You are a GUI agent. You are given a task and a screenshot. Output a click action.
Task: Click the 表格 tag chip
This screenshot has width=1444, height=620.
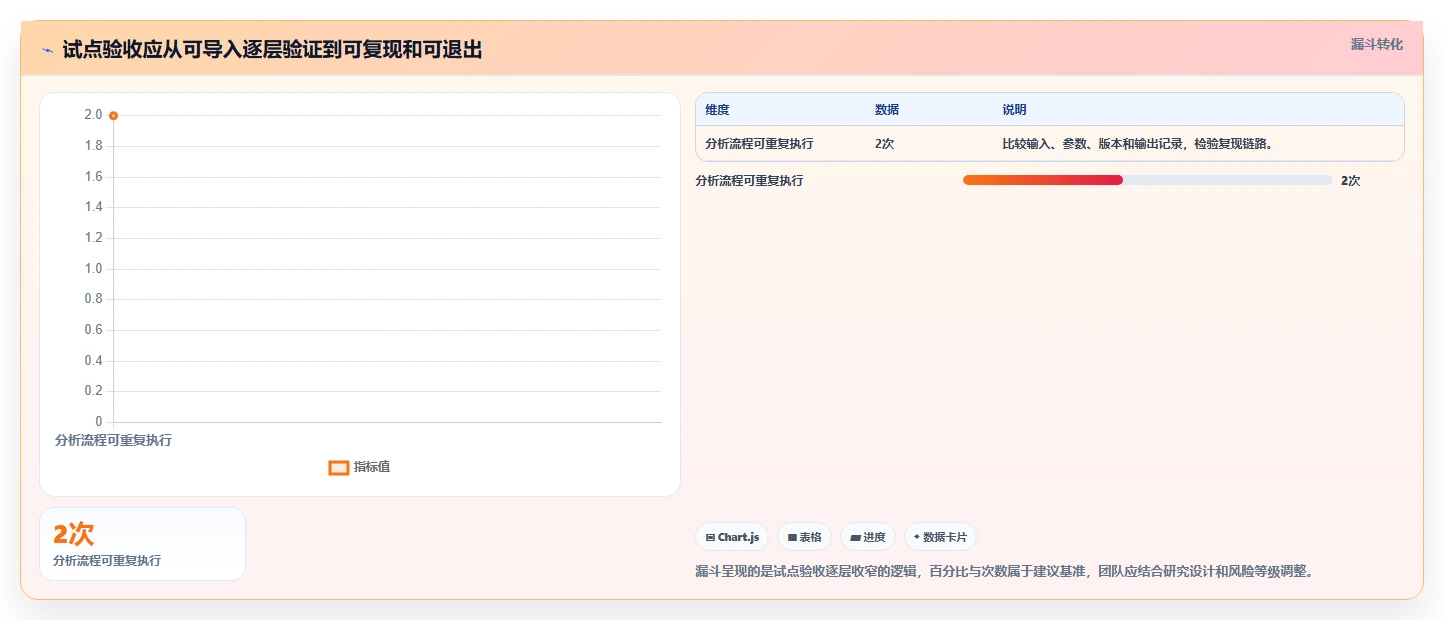pos(804,537)
